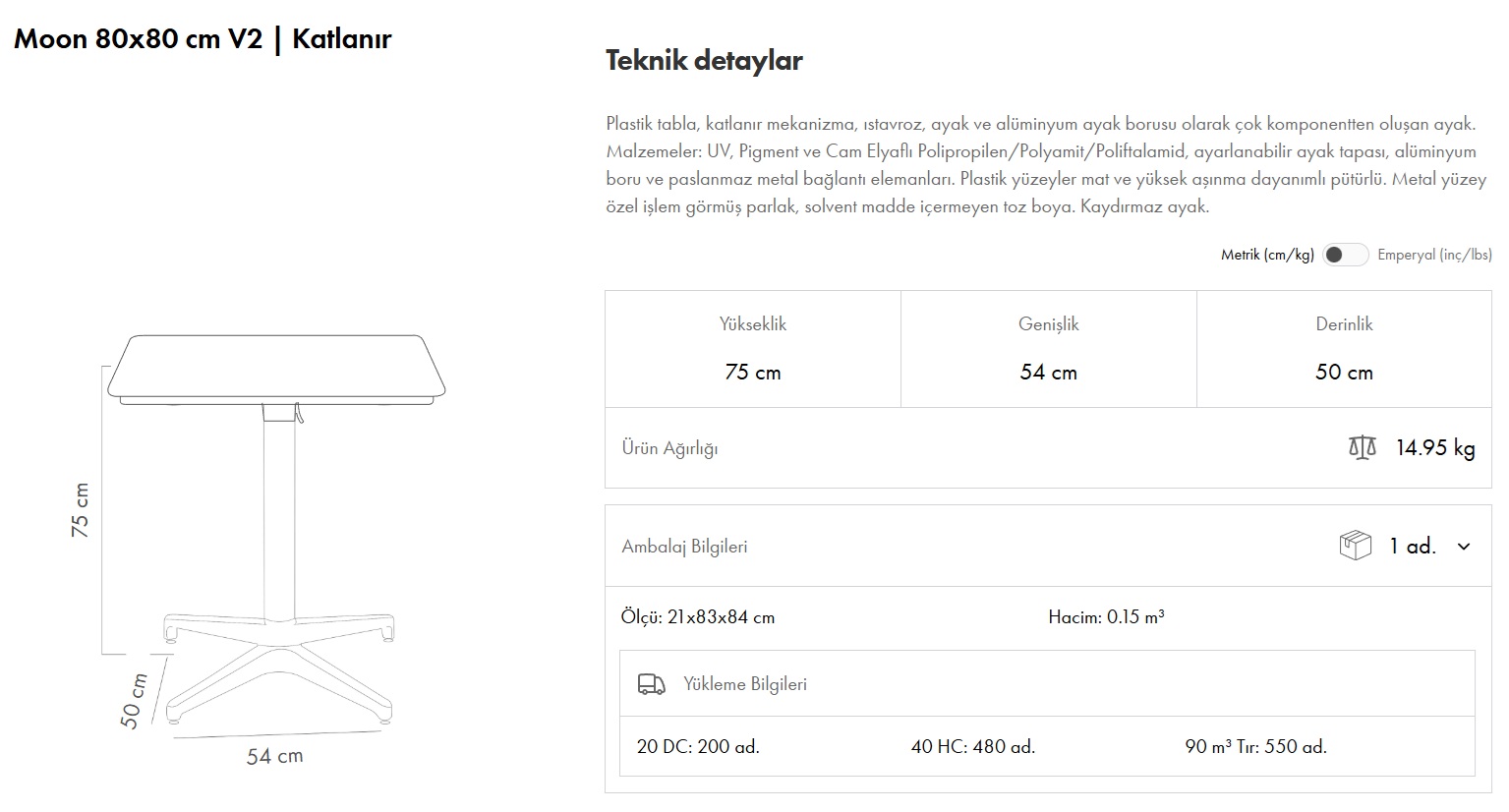Click the truck loading icon
The width and height of the screenshot is (1509, 812).
point(651,684)
